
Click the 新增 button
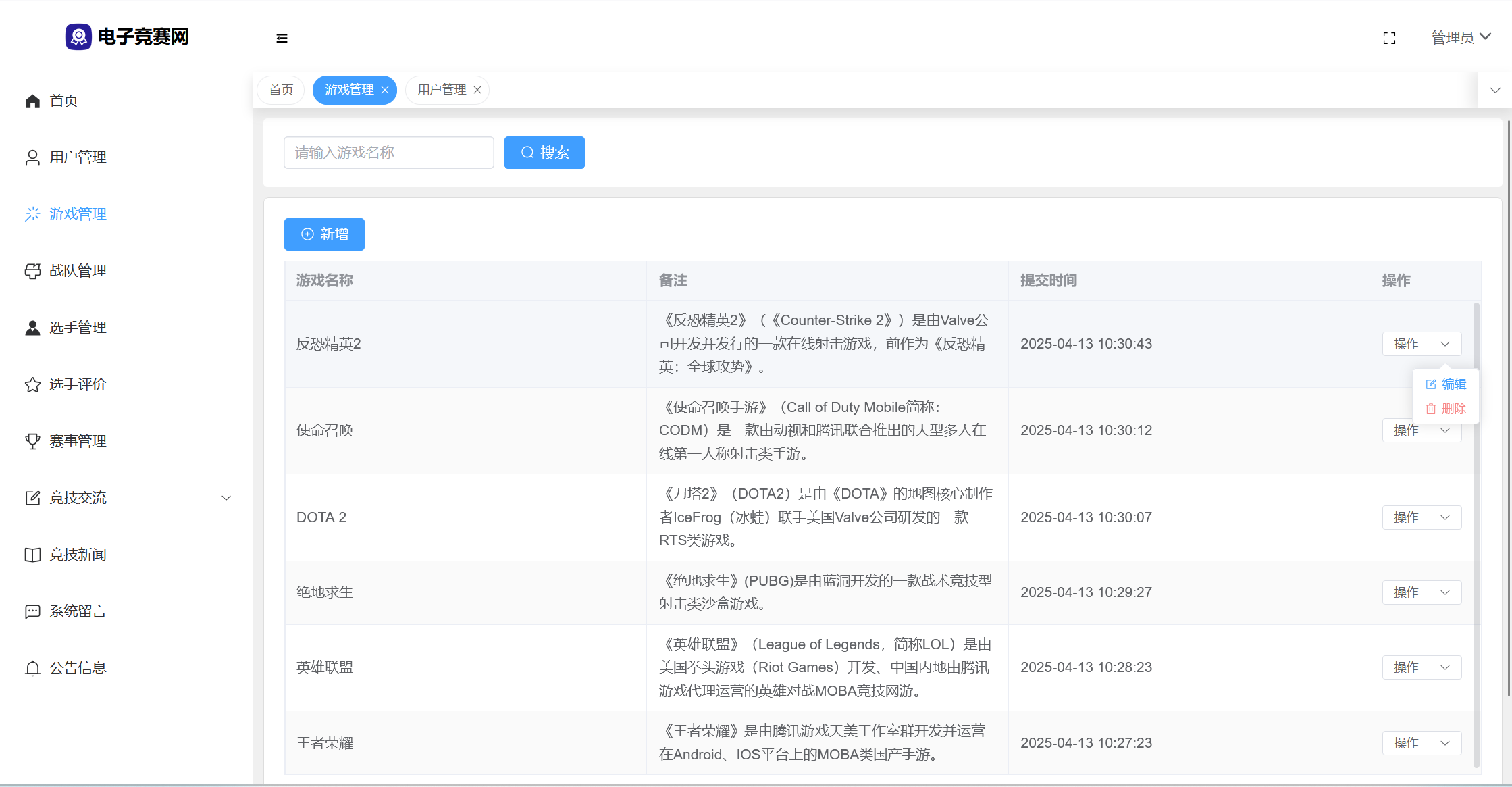tap(324, 234)
